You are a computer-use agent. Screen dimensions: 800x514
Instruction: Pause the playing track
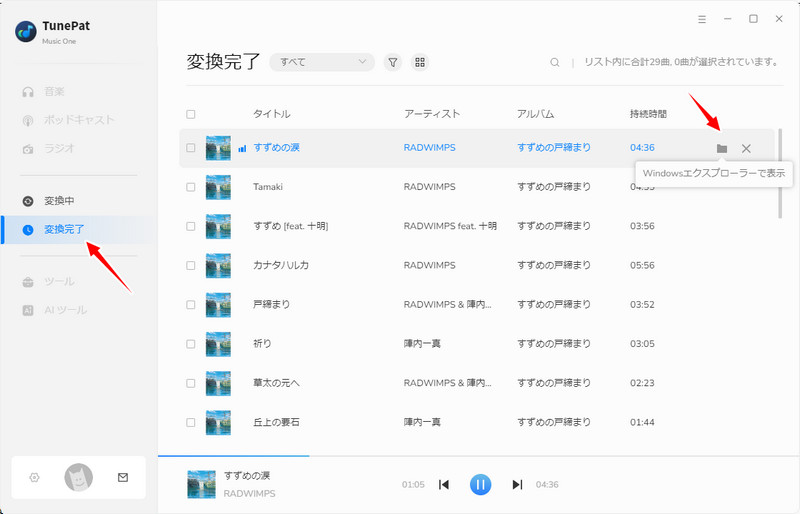[480, 484]
